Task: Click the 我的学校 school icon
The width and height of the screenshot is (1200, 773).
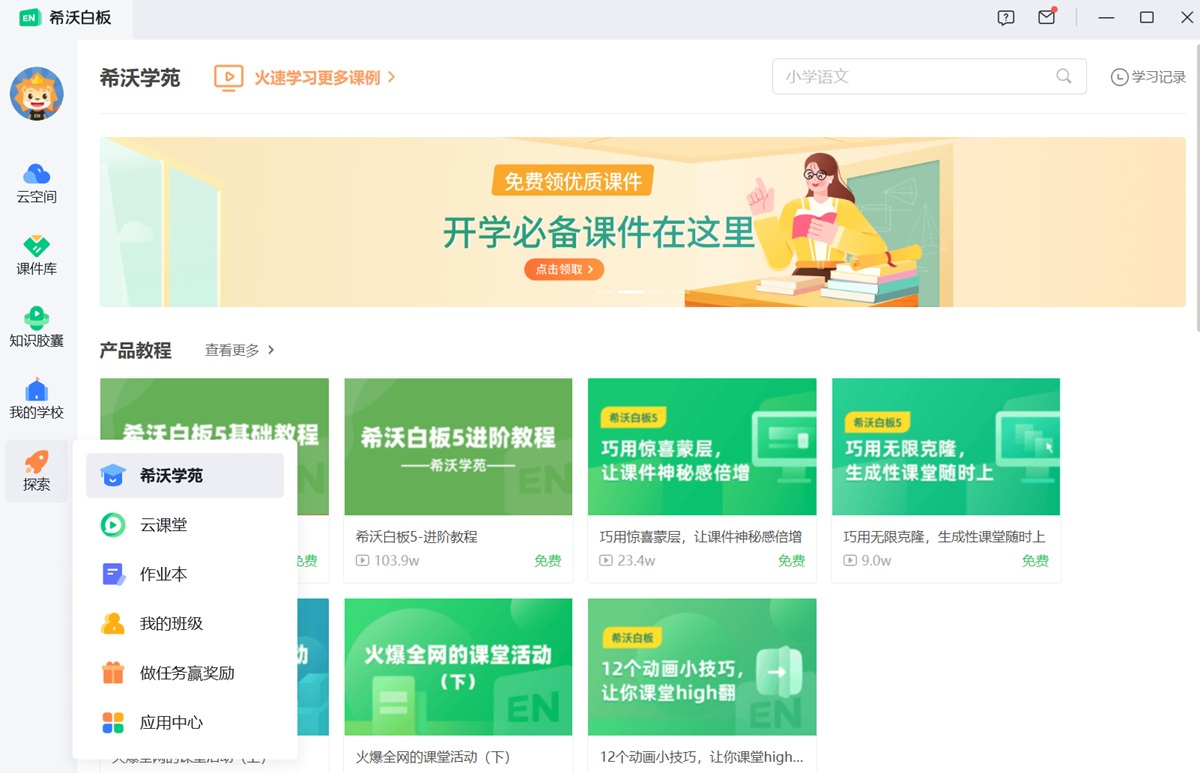Action: tap(35, 395)
